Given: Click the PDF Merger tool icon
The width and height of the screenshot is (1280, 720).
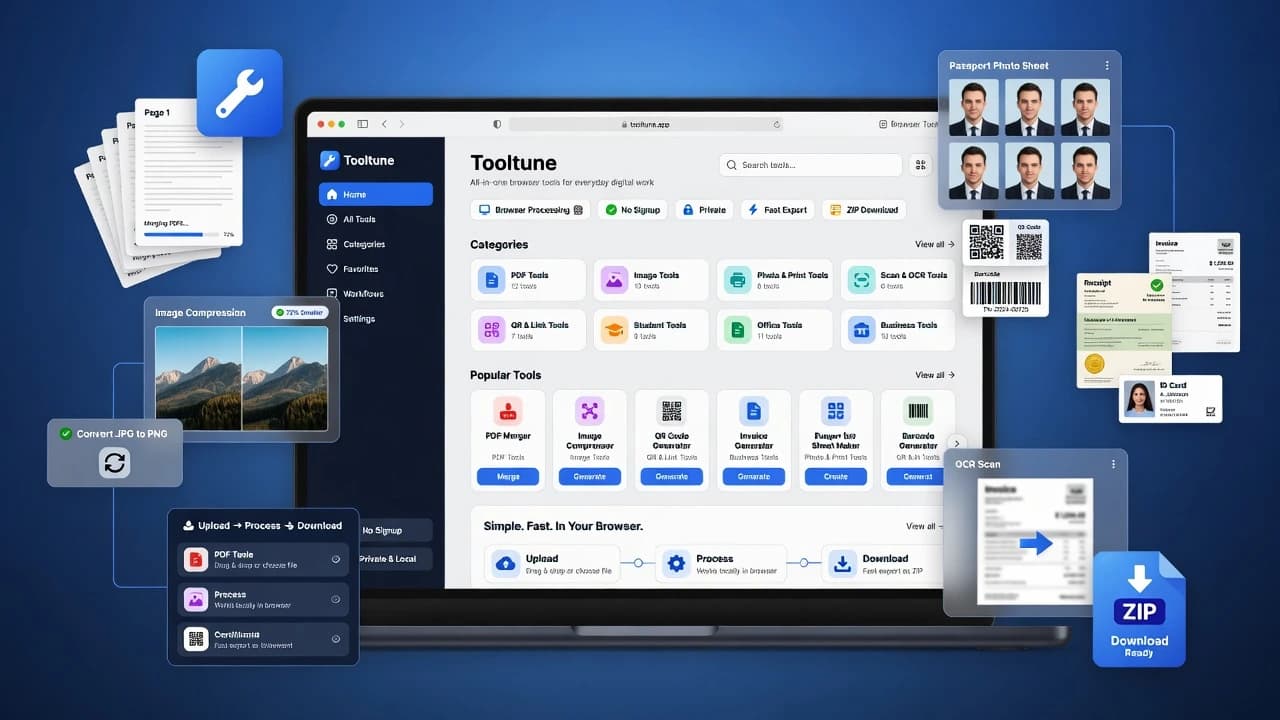Looking at the screenshot, I should [508, 411].
